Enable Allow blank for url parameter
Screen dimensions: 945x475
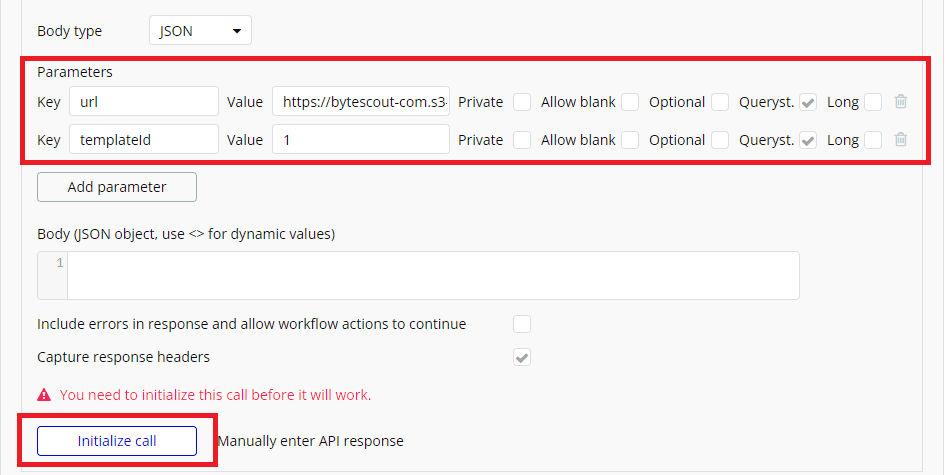click(x=630, y=102)
